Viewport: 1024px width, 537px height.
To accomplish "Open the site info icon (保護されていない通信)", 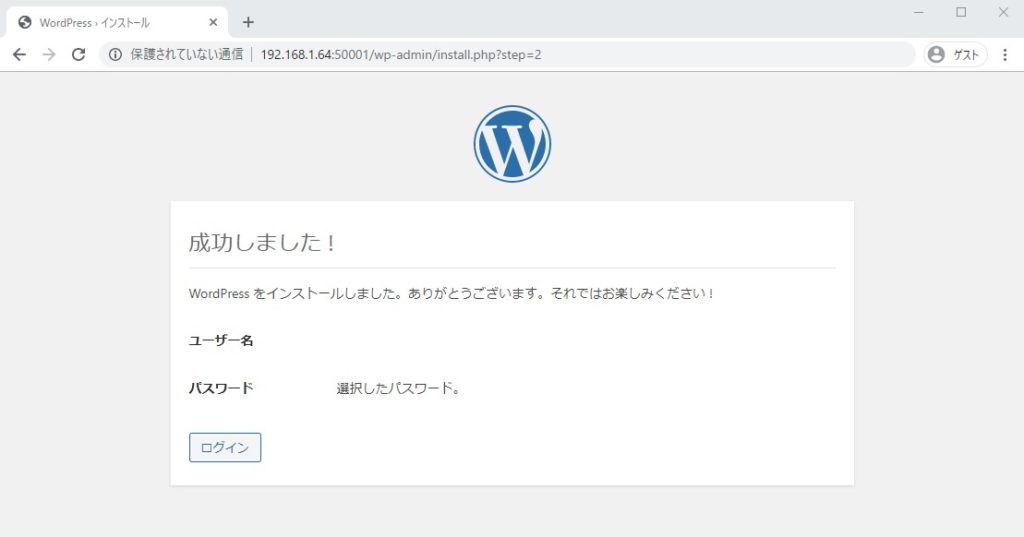I will [115, 55].
